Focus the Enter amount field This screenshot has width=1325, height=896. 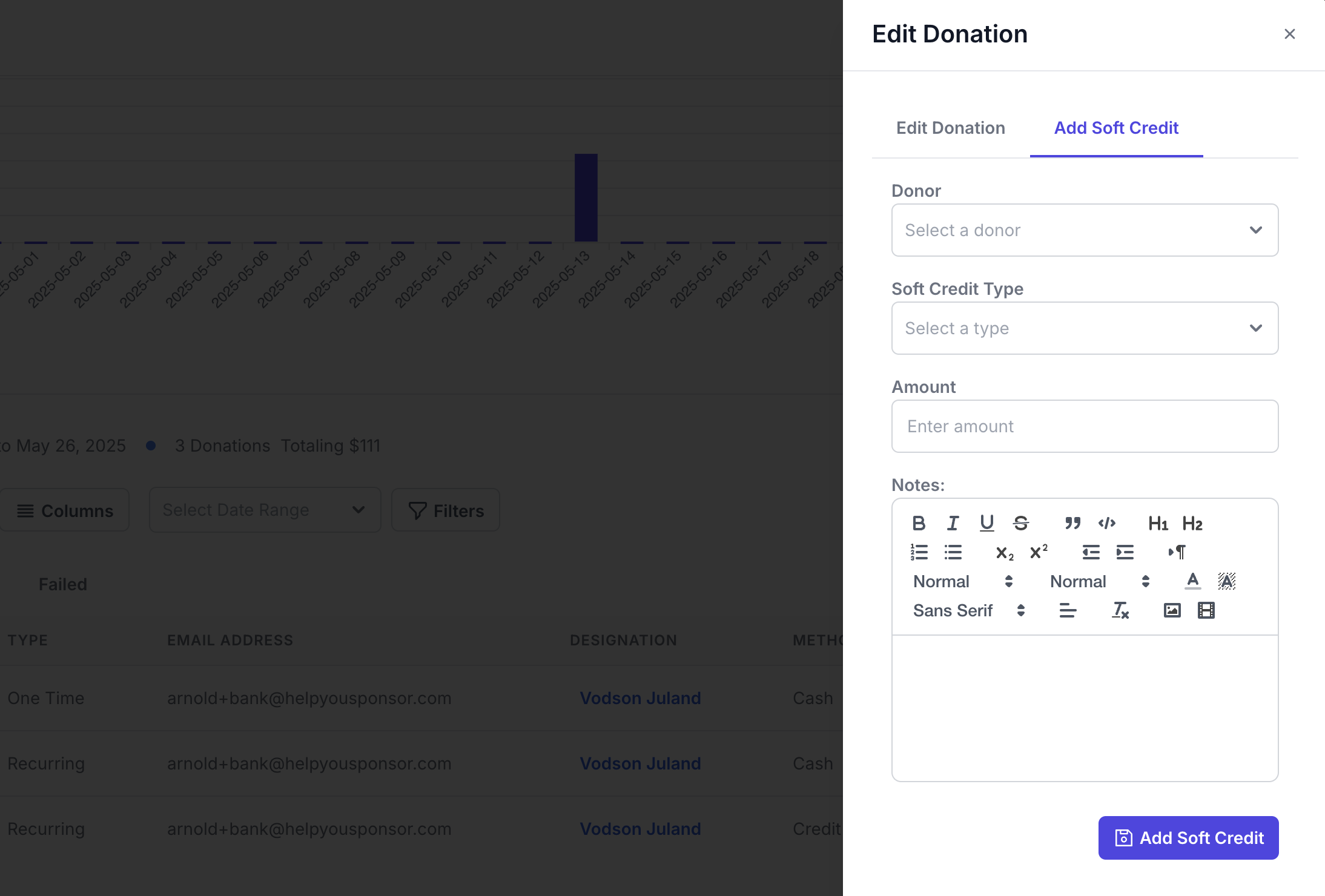pyautogui.click(x=1085, y=426)
